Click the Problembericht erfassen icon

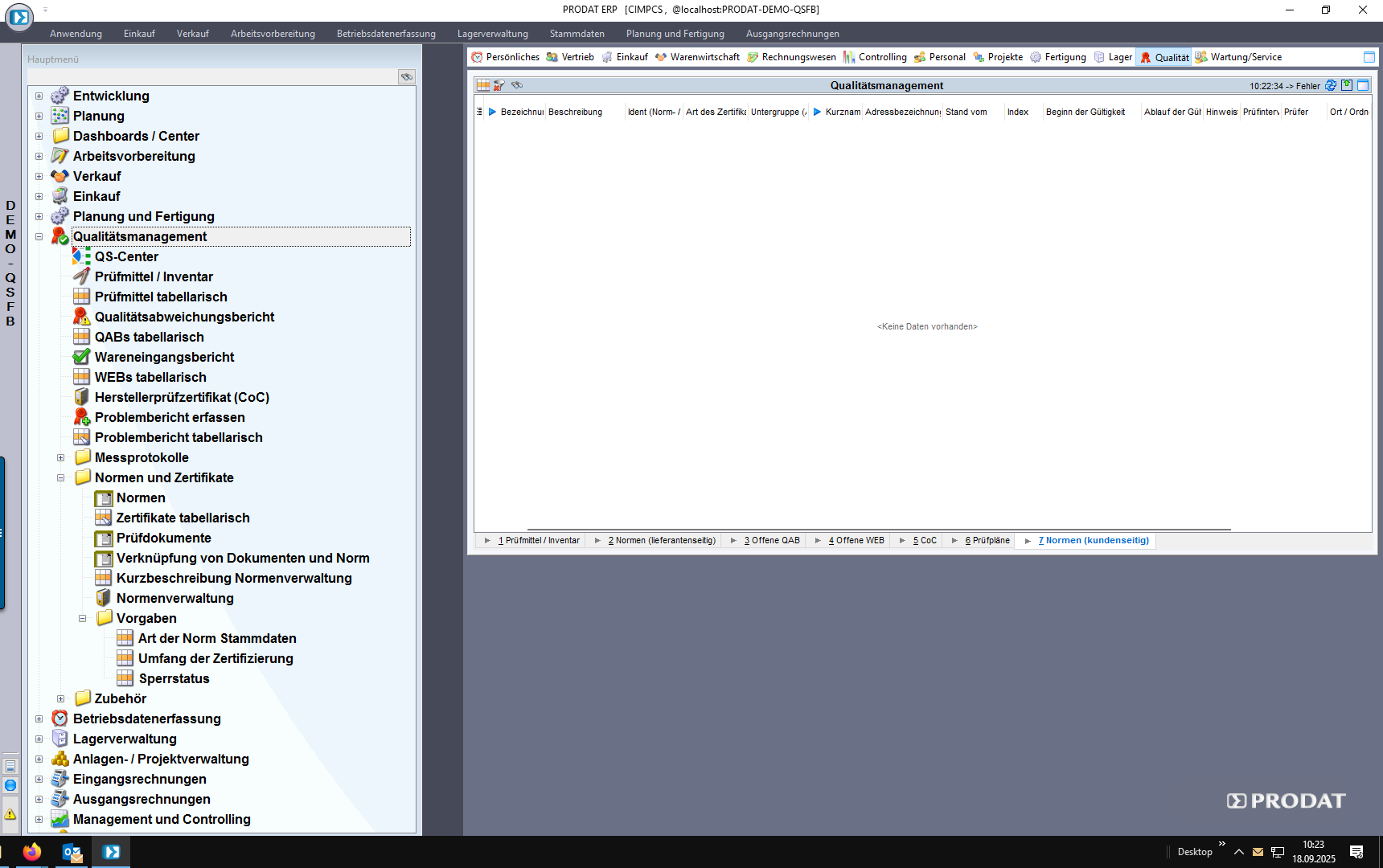point(81,417)
